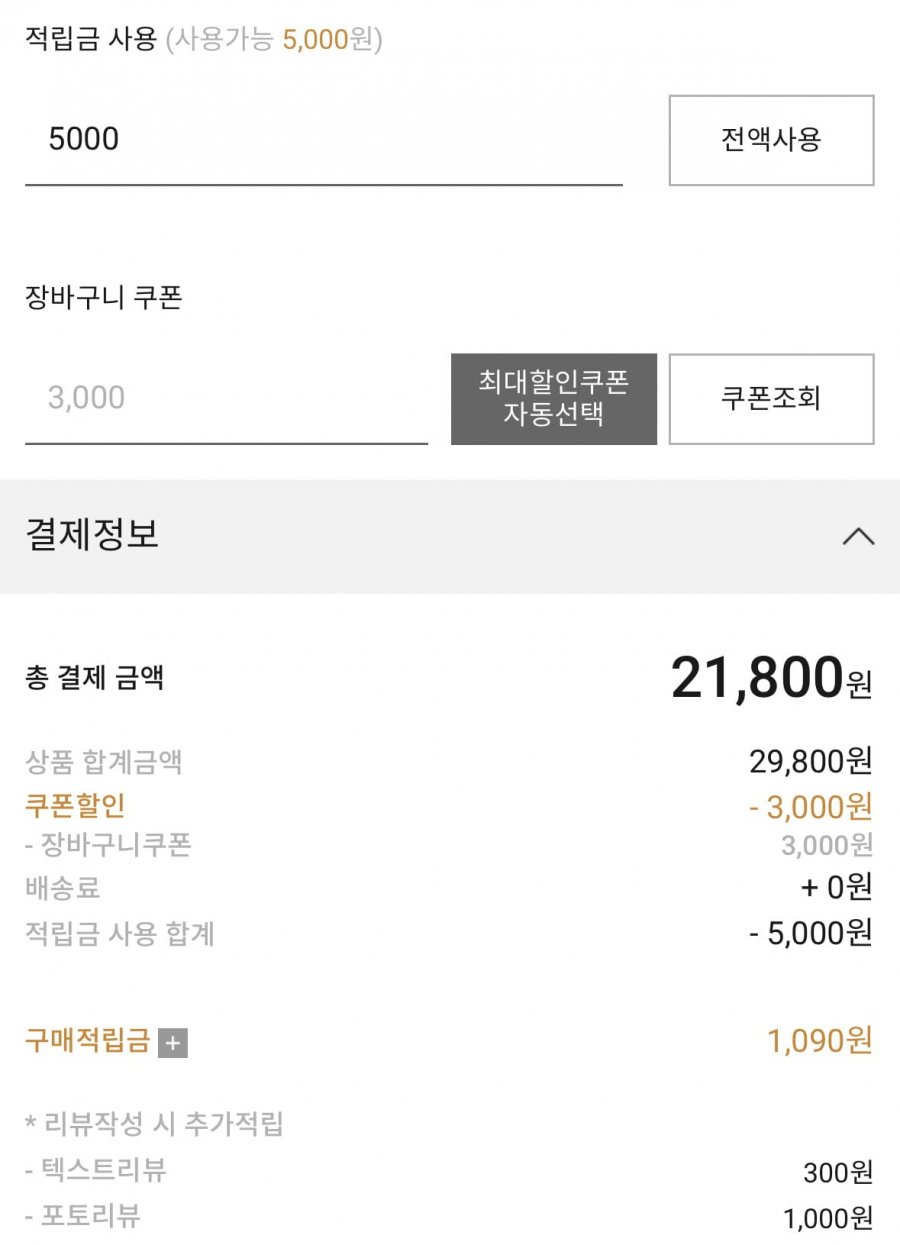Viewport: 900px width, 1245px height.
Task: Click the 1,090원 purchase reward amount
Action: pos(819,1041)
